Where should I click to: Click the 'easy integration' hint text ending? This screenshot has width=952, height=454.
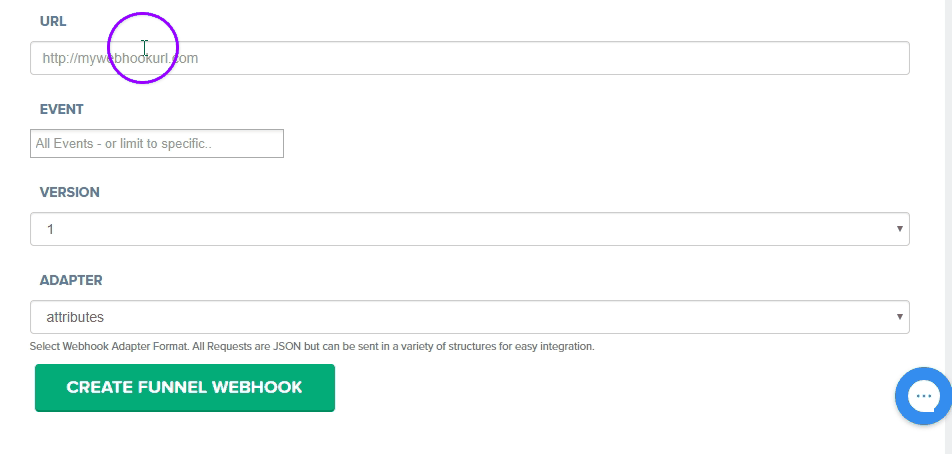tap(553, 347)
